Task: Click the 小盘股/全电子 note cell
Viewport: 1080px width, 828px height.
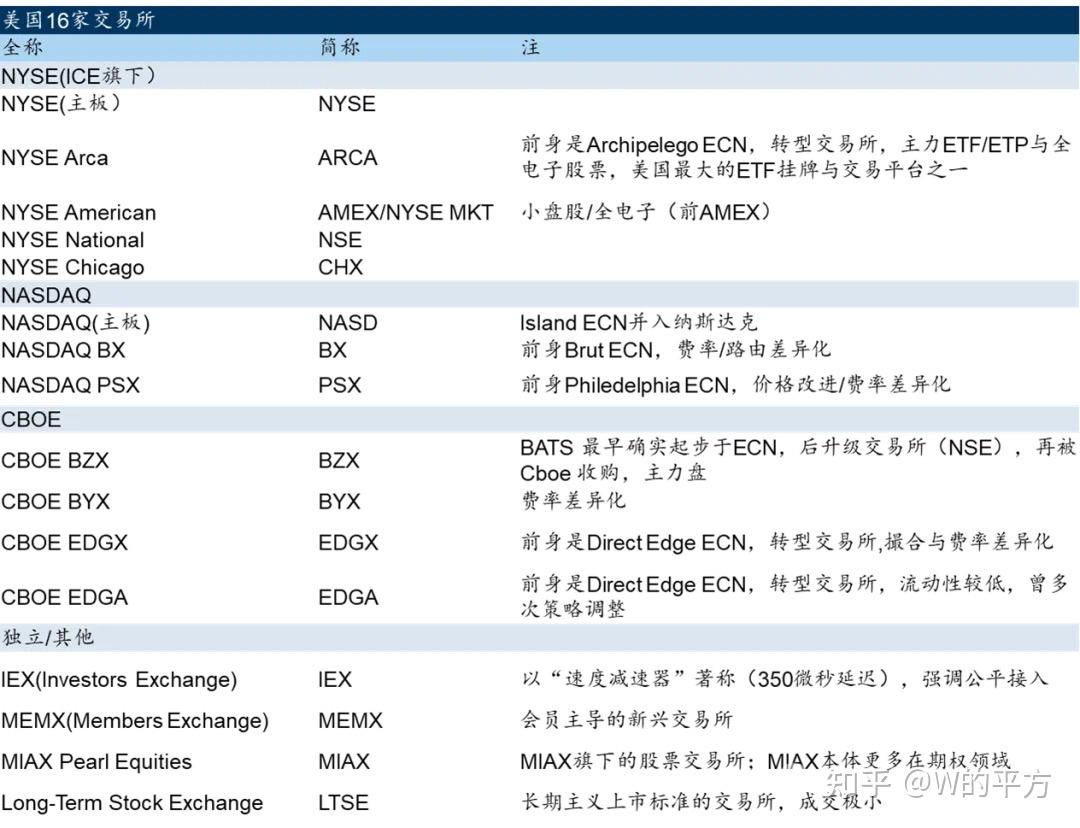Action: (x=645, y=211)
